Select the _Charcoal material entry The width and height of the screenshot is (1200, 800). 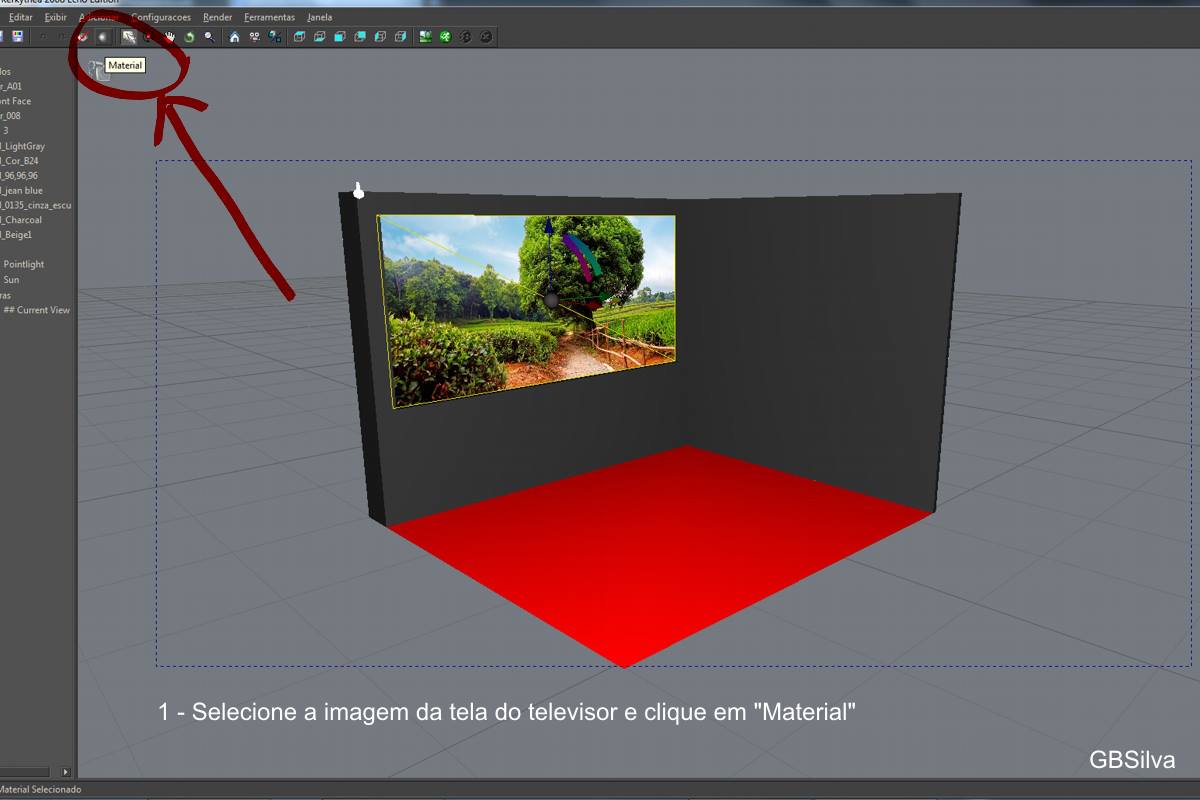pyautogui.click(x=21, y=220)
